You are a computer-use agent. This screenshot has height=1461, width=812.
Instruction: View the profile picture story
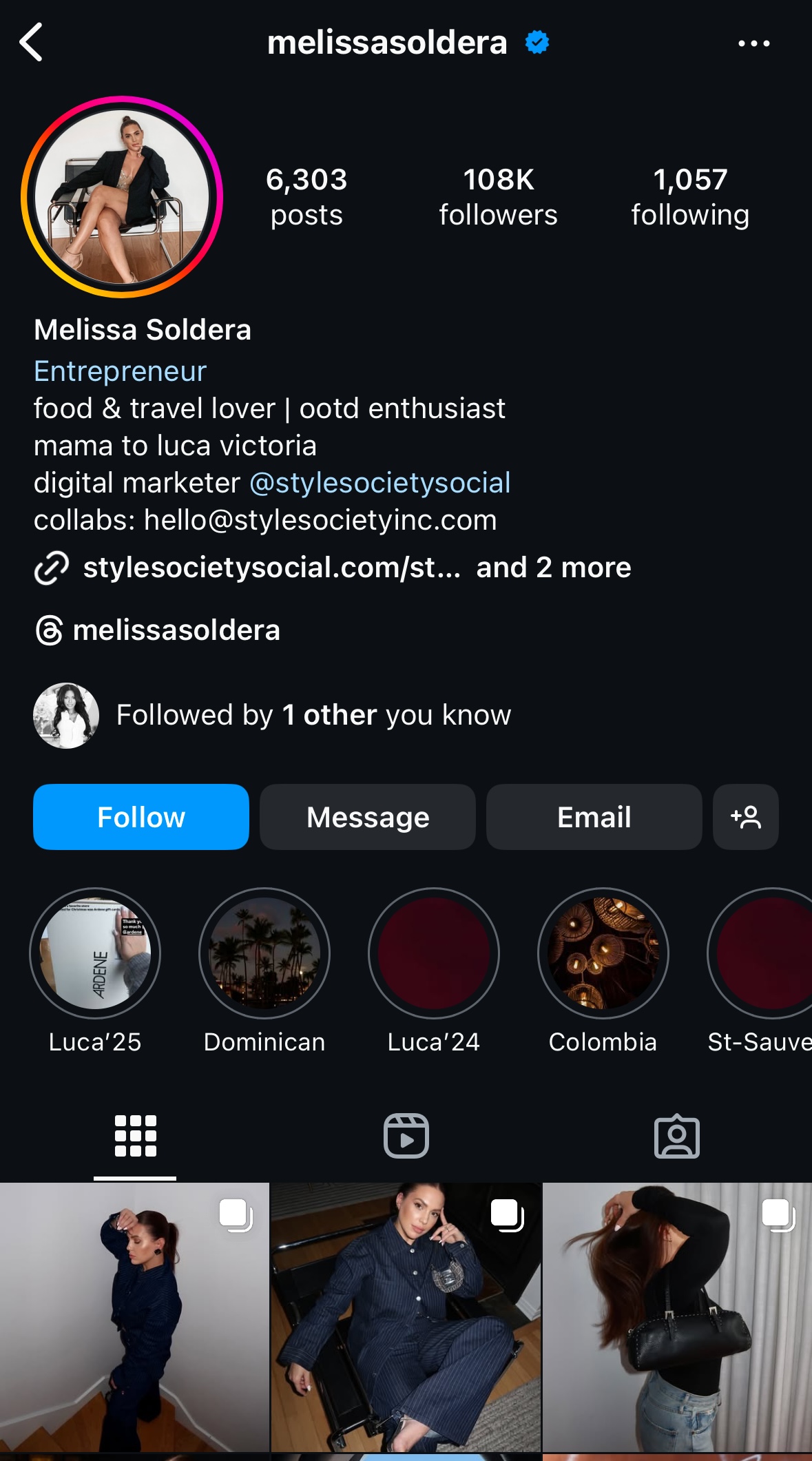pos(122,197)
